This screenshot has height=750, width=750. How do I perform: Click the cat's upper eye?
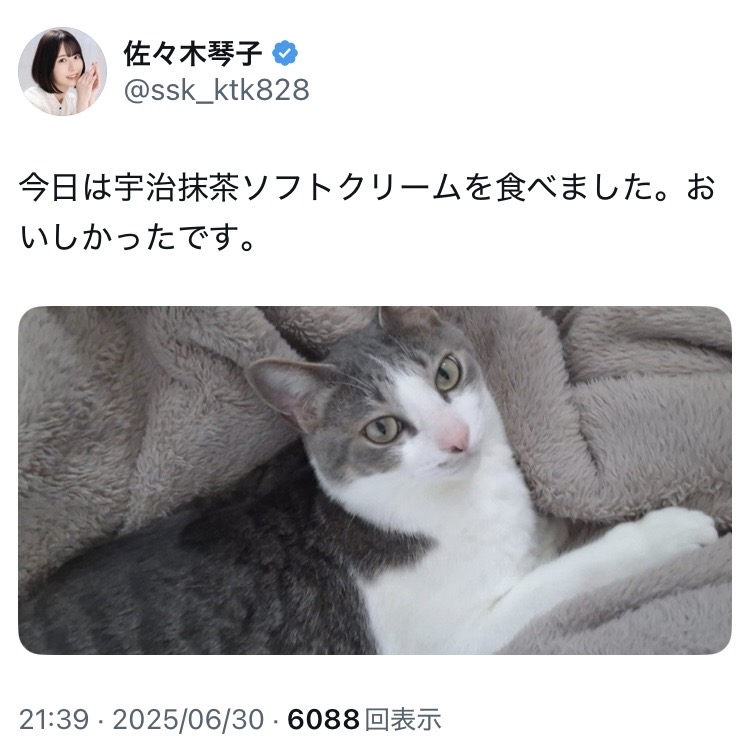click(447, 372)
